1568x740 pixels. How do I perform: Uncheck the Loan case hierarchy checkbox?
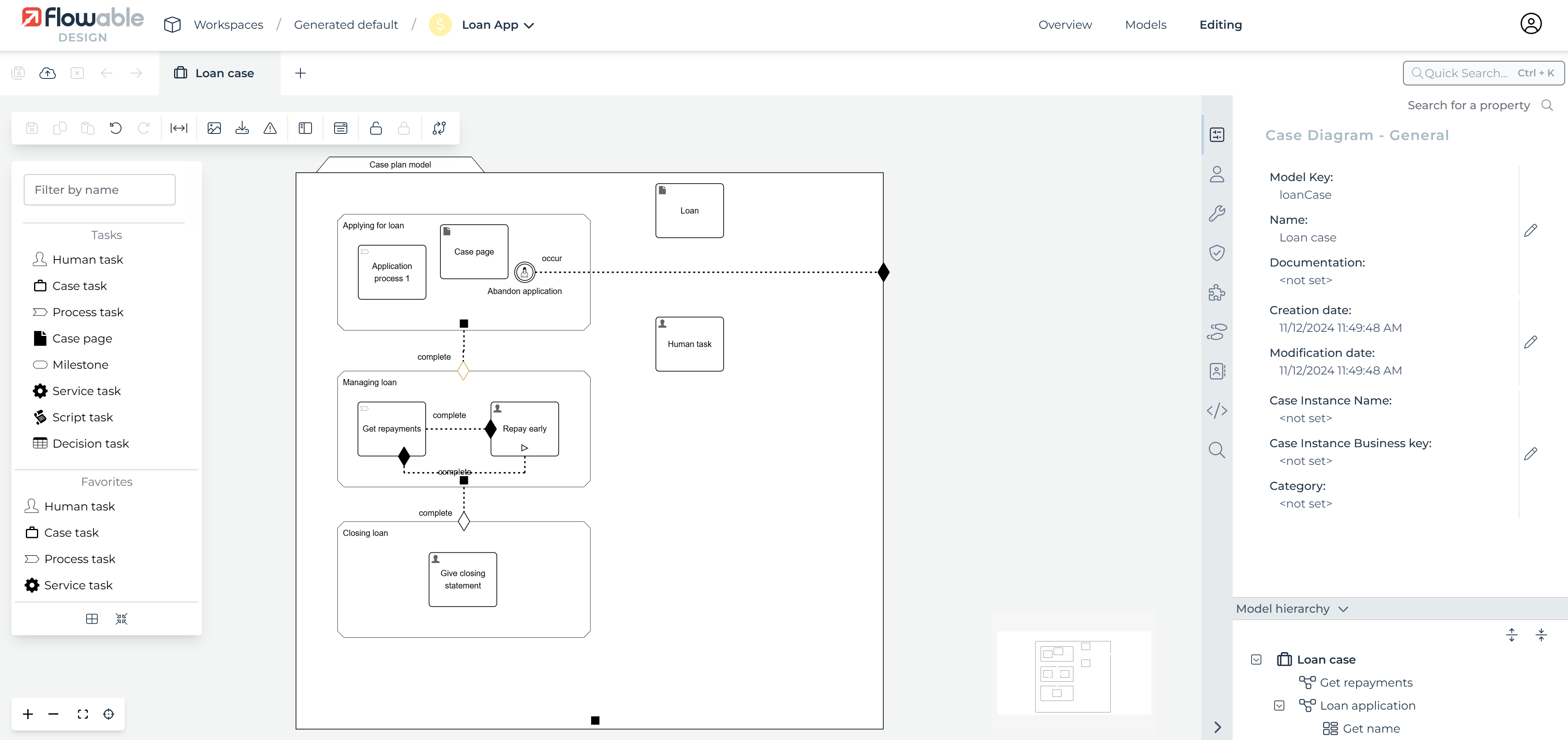[x=1256, y=660]
